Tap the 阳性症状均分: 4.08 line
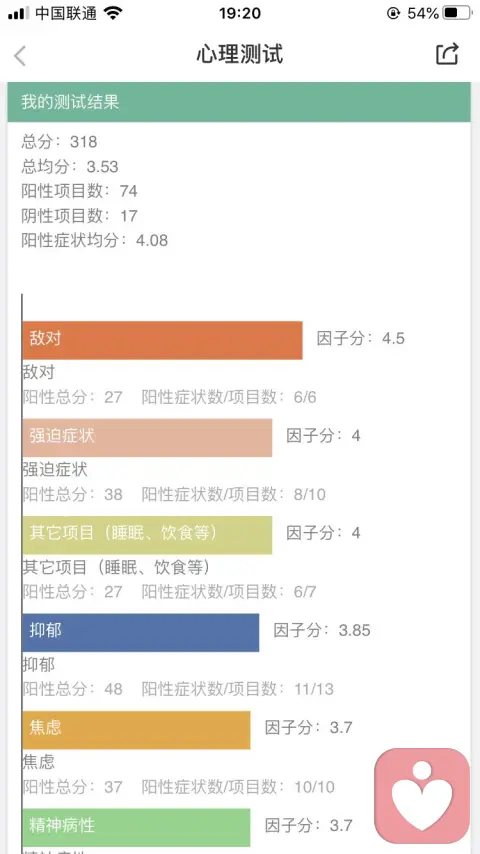Image resolution: width=480 pixels, height=854 pixels. click(95, 240)
